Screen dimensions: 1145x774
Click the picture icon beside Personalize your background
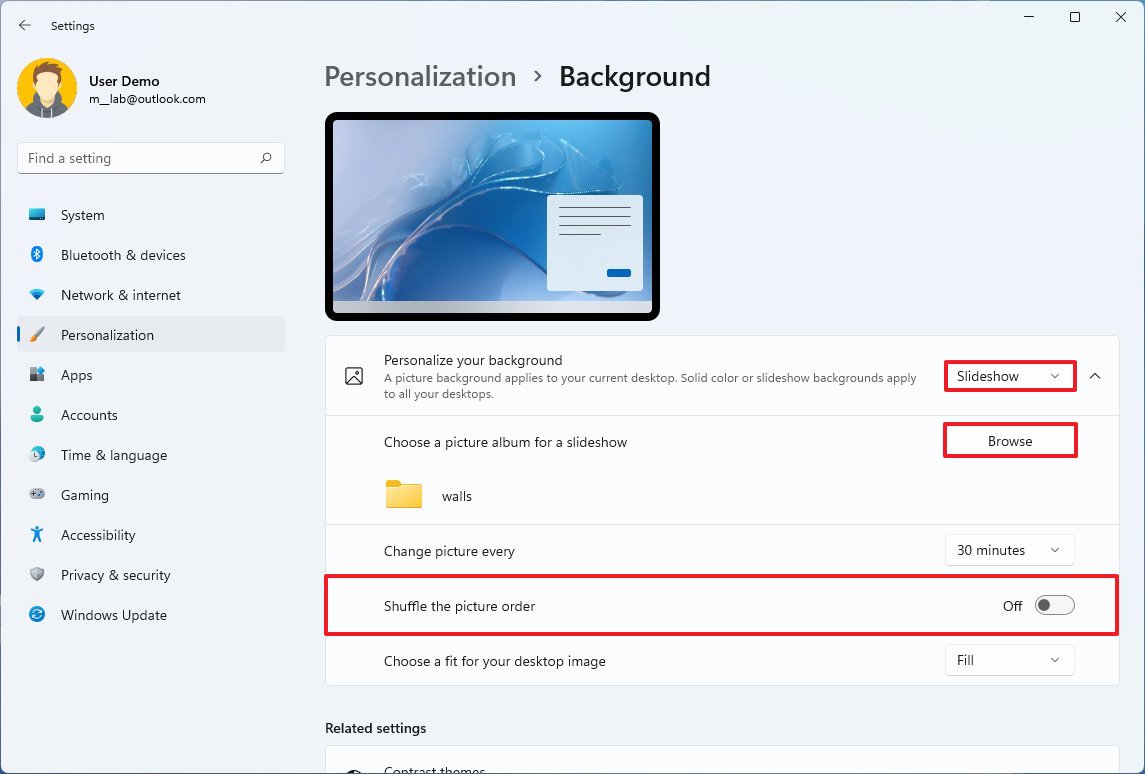pyautogui.click(x=354, y=376)
